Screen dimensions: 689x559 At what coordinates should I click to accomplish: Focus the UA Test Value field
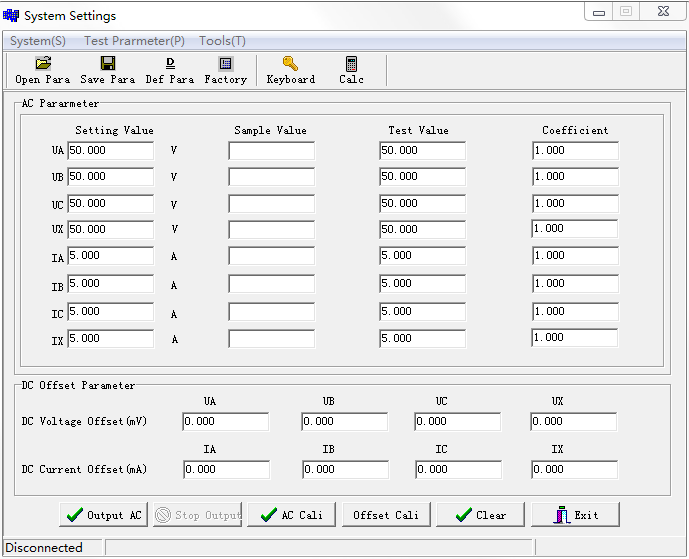pyautogui.click(x=422, y=151)
